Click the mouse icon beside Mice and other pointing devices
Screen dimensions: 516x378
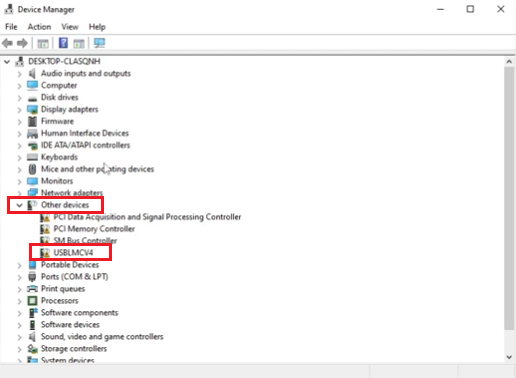tap(32, 169)
